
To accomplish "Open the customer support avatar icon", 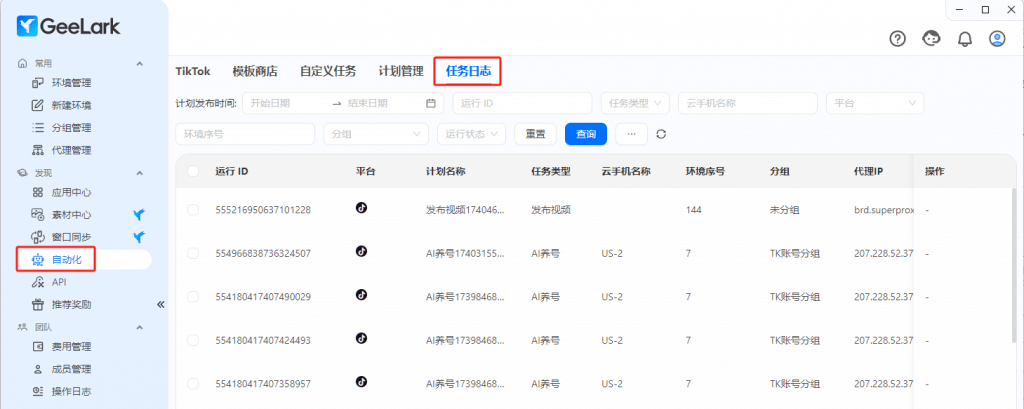I will tap(931, 39).
